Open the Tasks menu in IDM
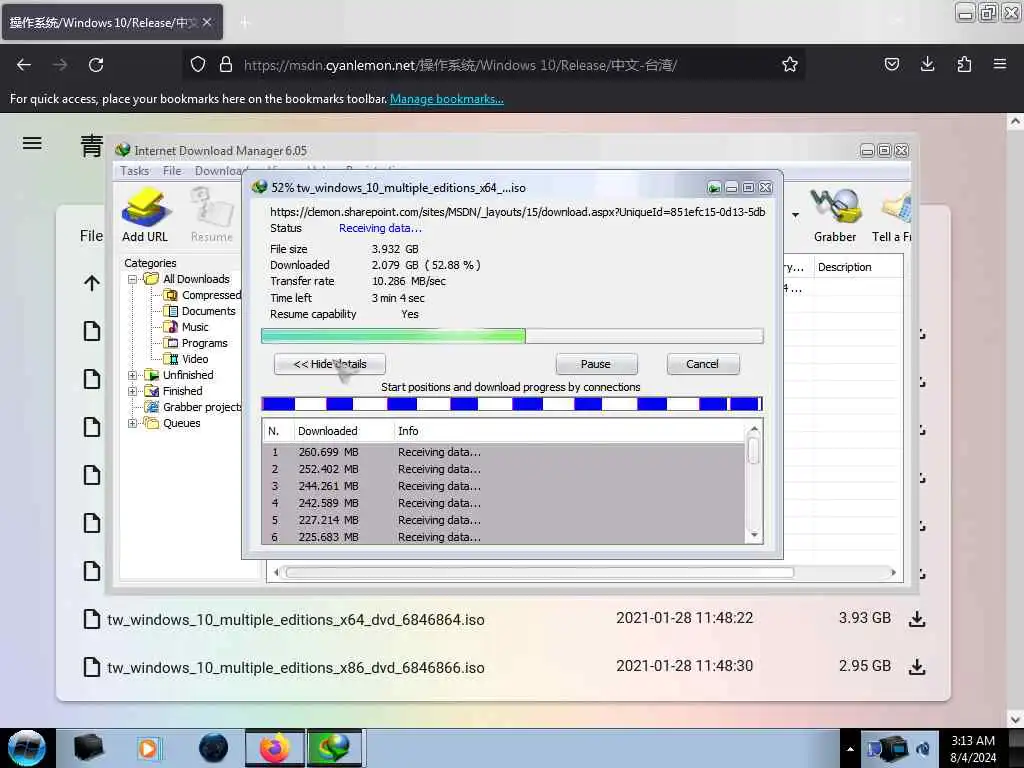The image size is (1024, 768). click(135, 171)
